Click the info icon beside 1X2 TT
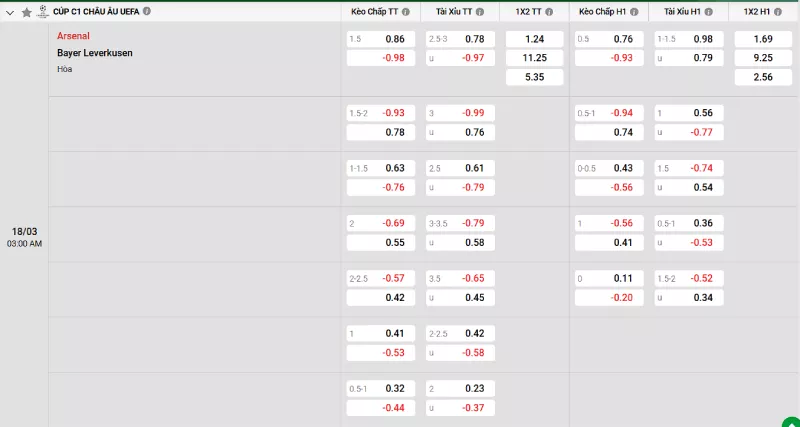The image size is (800, 427). (549, 12)
